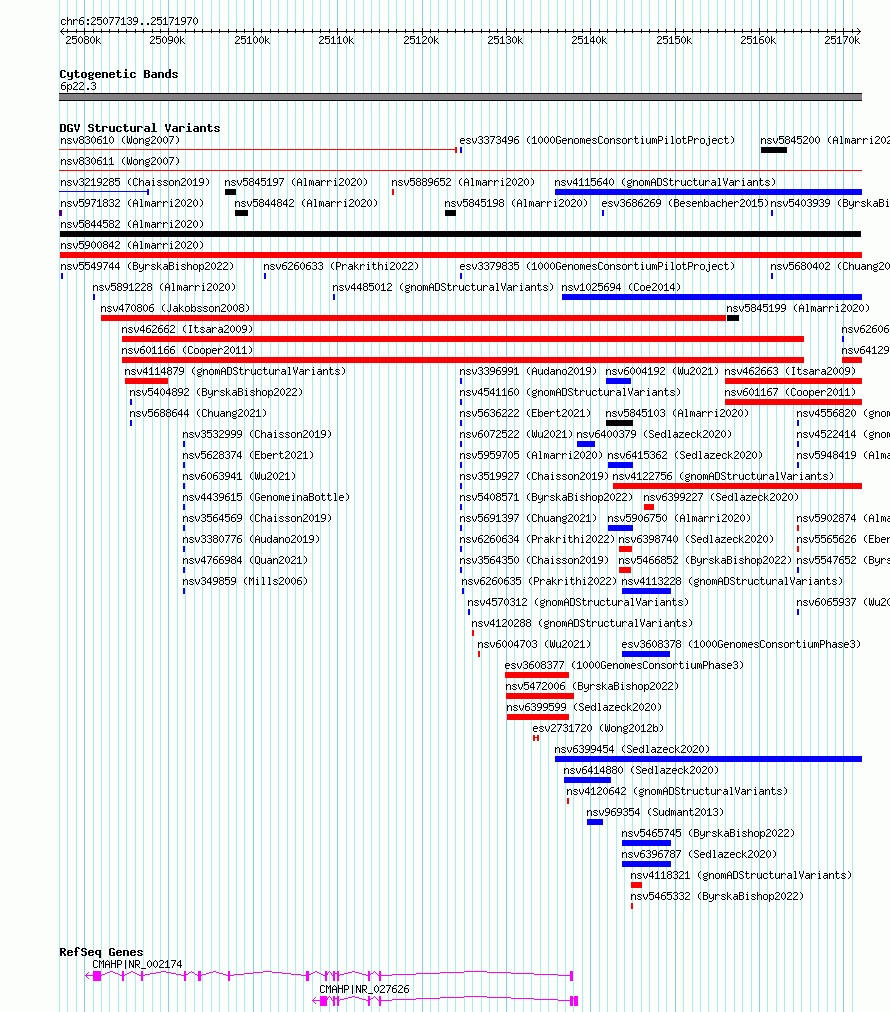
Task: Open nsv3396991 (Audano2019) variant
Action: tap(529, 371)
